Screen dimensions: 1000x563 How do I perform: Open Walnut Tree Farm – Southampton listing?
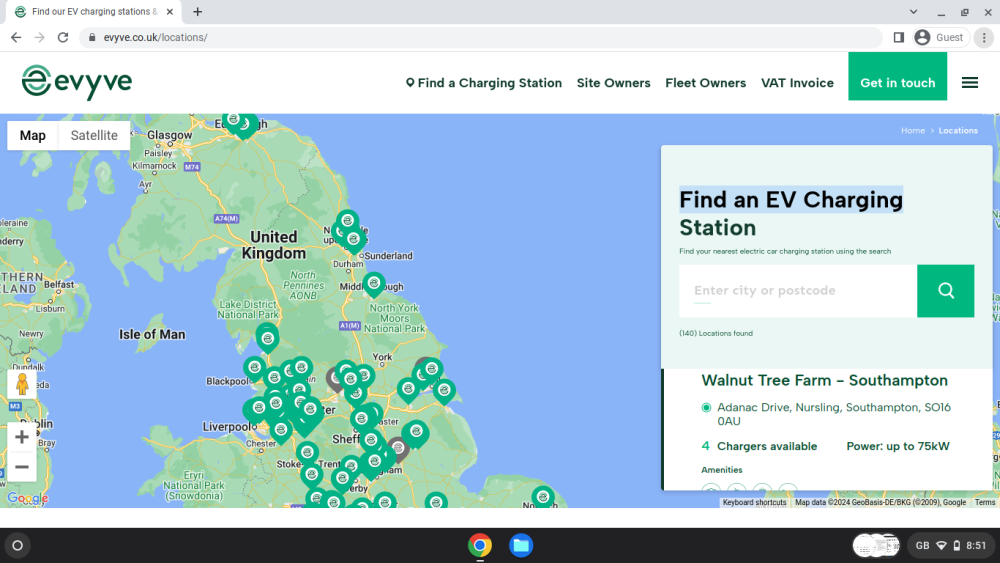[824, 381]
